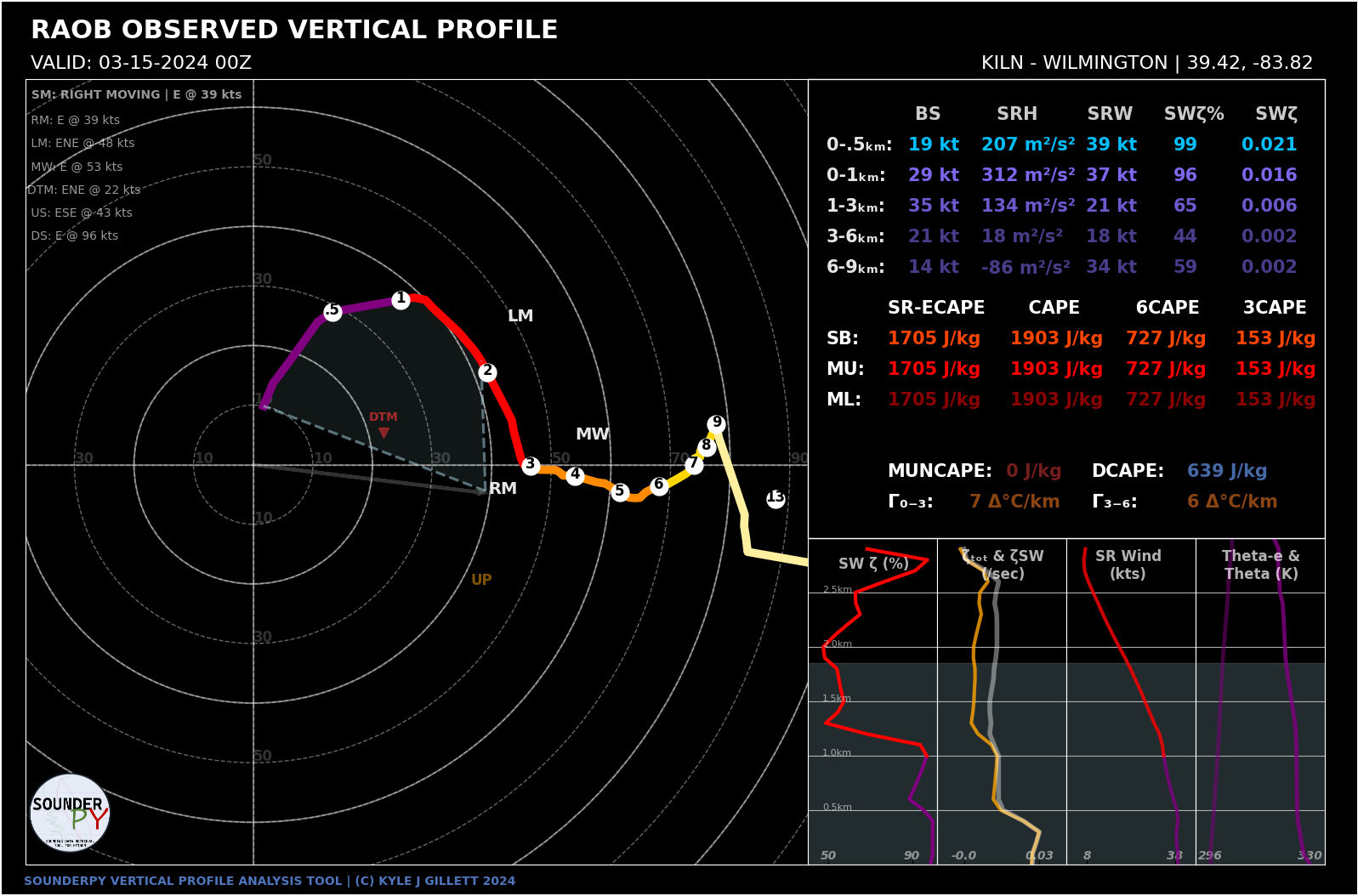Click the 7 Δ°C/km lapse rate value
Screen dimensions: 1358x896
(1014, 502)
